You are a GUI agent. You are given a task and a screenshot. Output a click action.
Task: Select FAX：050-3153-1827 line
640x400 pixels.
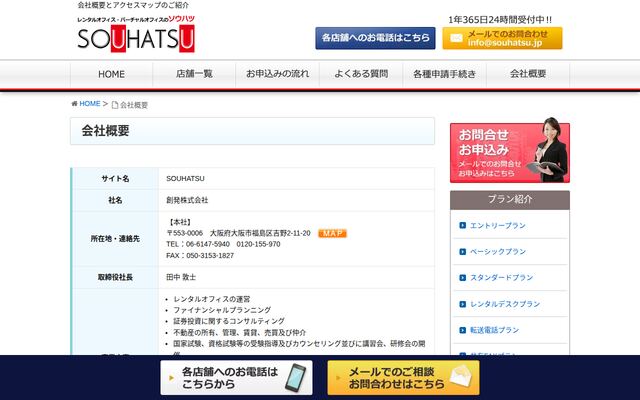coord(200,256)
